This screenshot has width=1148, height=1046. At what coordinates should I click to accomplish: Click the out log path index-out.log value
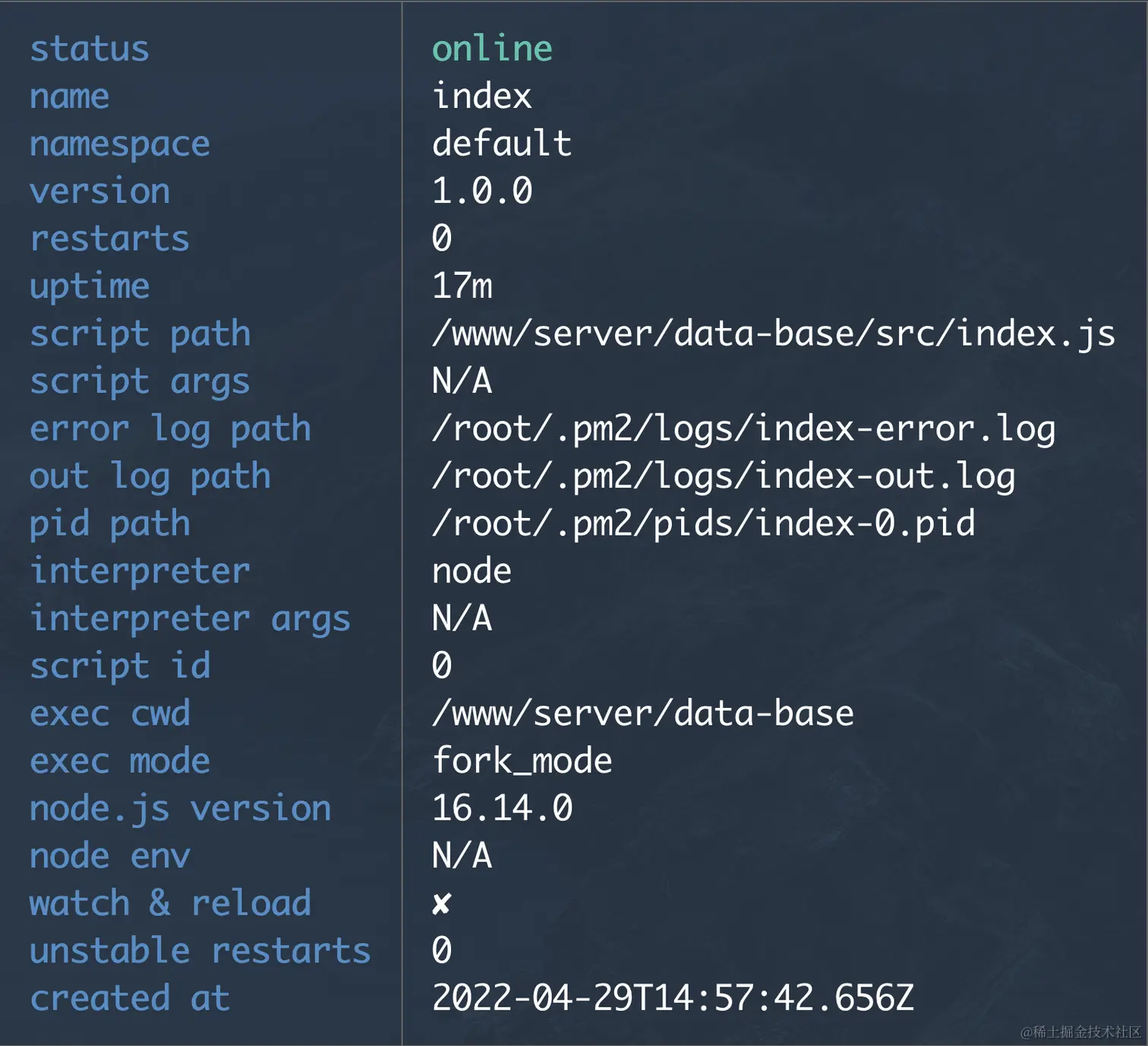pos(723,476)
